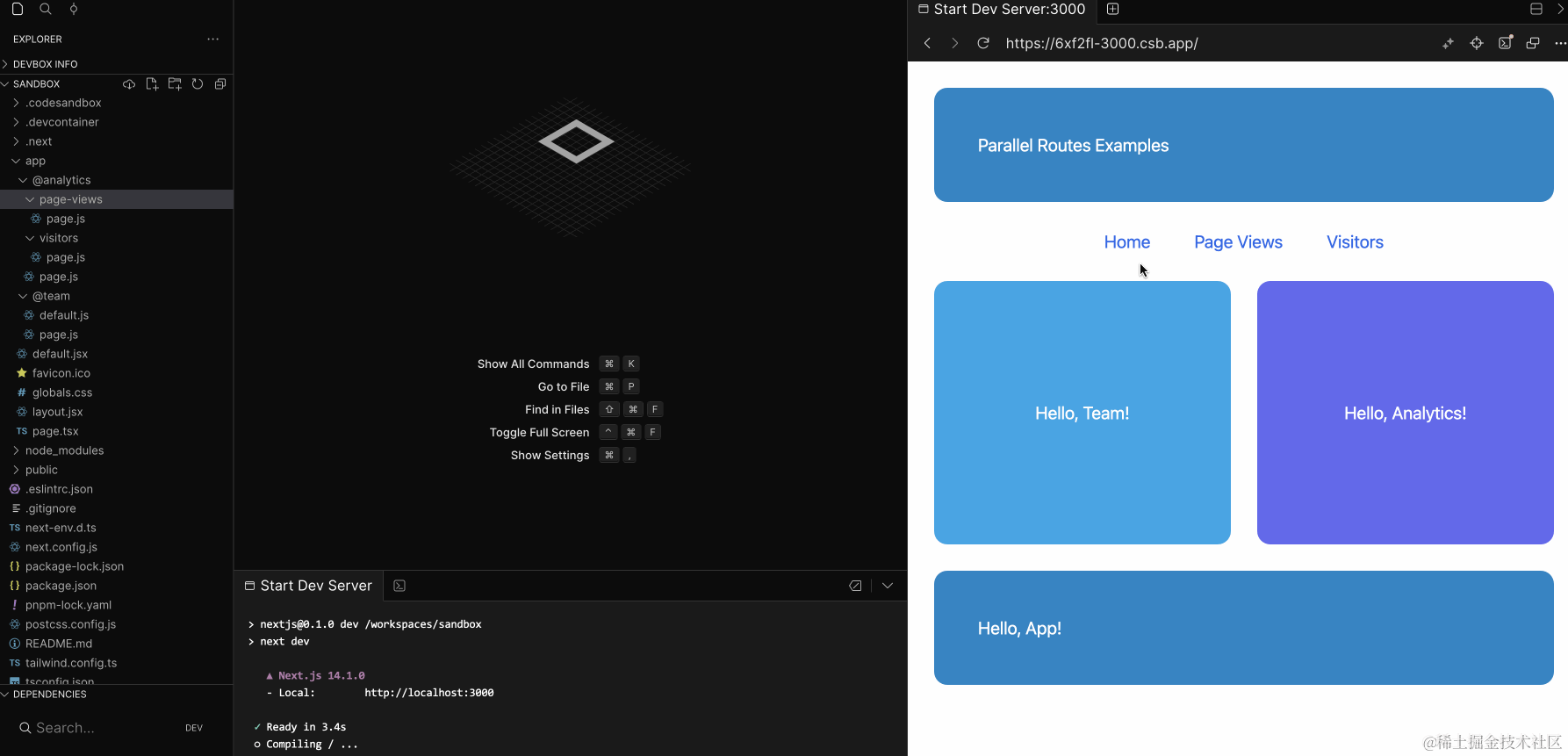Click the New File icon in SANDBOX header

pyautogui.click(x=152, y=84)
